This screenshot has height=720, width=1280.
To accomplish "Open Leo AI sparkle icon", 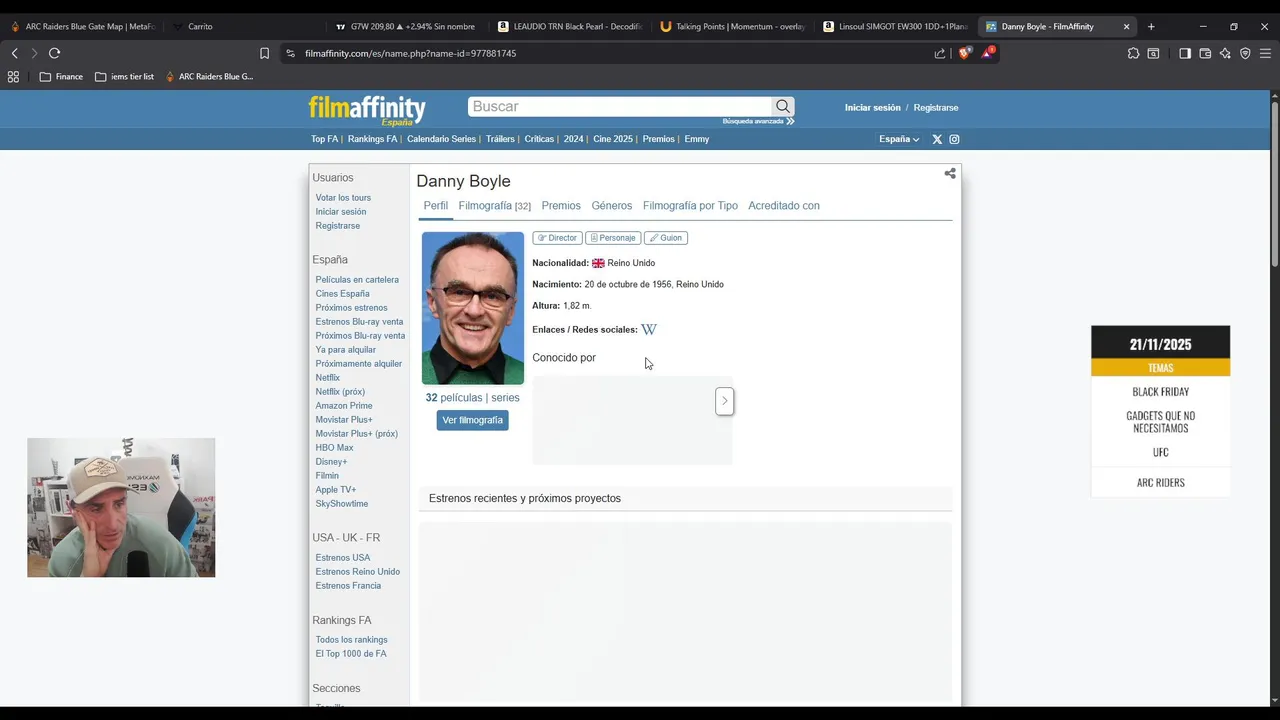I will click(x=1225, y=53).
